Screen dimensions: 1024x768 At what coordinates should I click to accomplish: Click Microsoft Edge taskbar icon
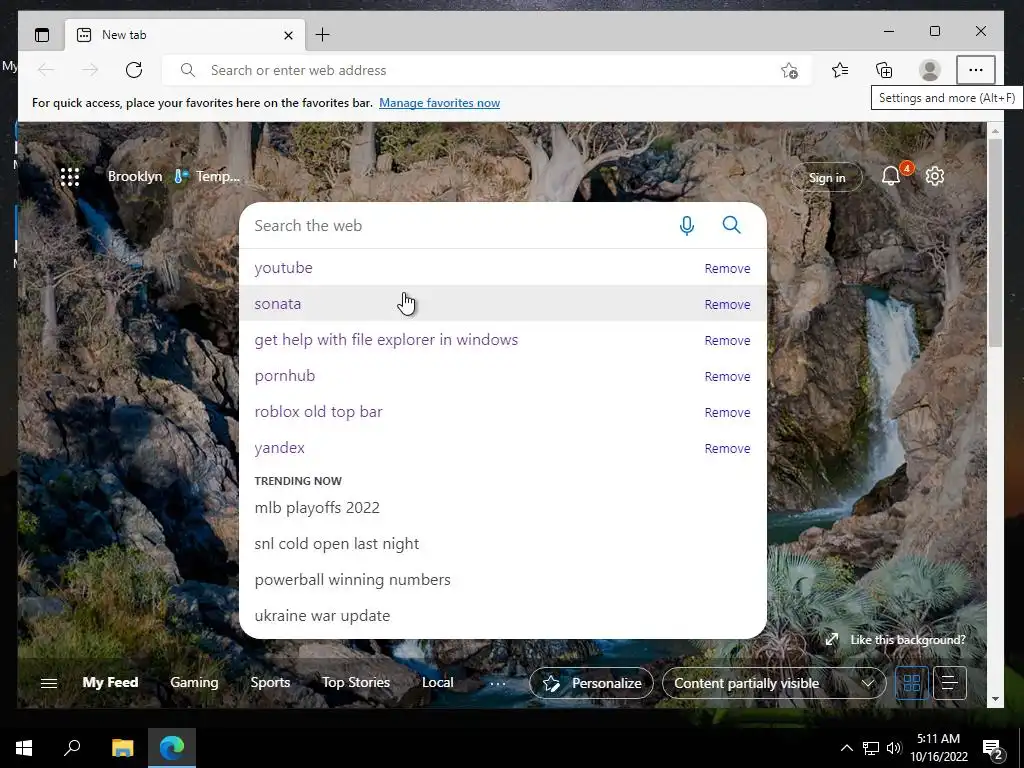(172, 748)
